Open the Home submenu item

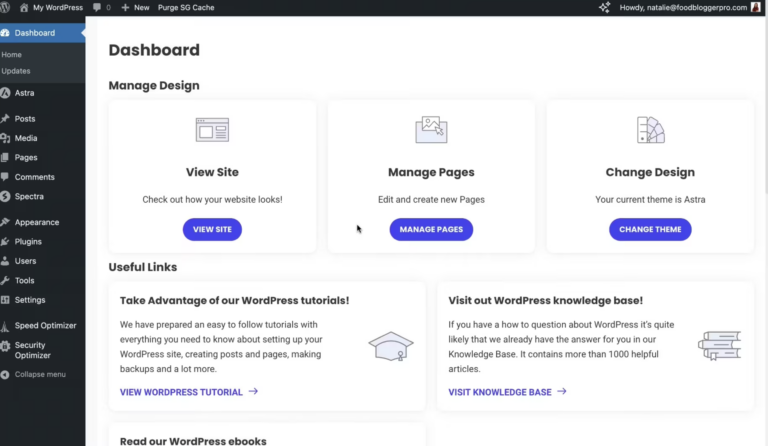coord(11,55)
